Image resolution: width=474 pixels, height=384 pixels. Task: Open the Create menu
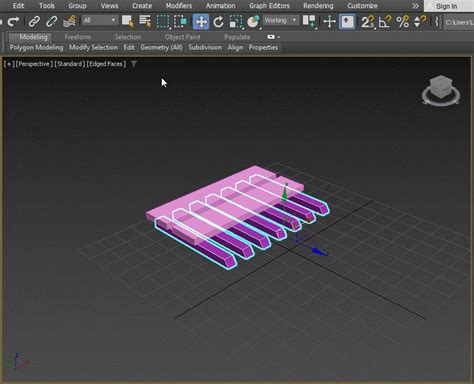pyautogui.click(x=142, y=6)
